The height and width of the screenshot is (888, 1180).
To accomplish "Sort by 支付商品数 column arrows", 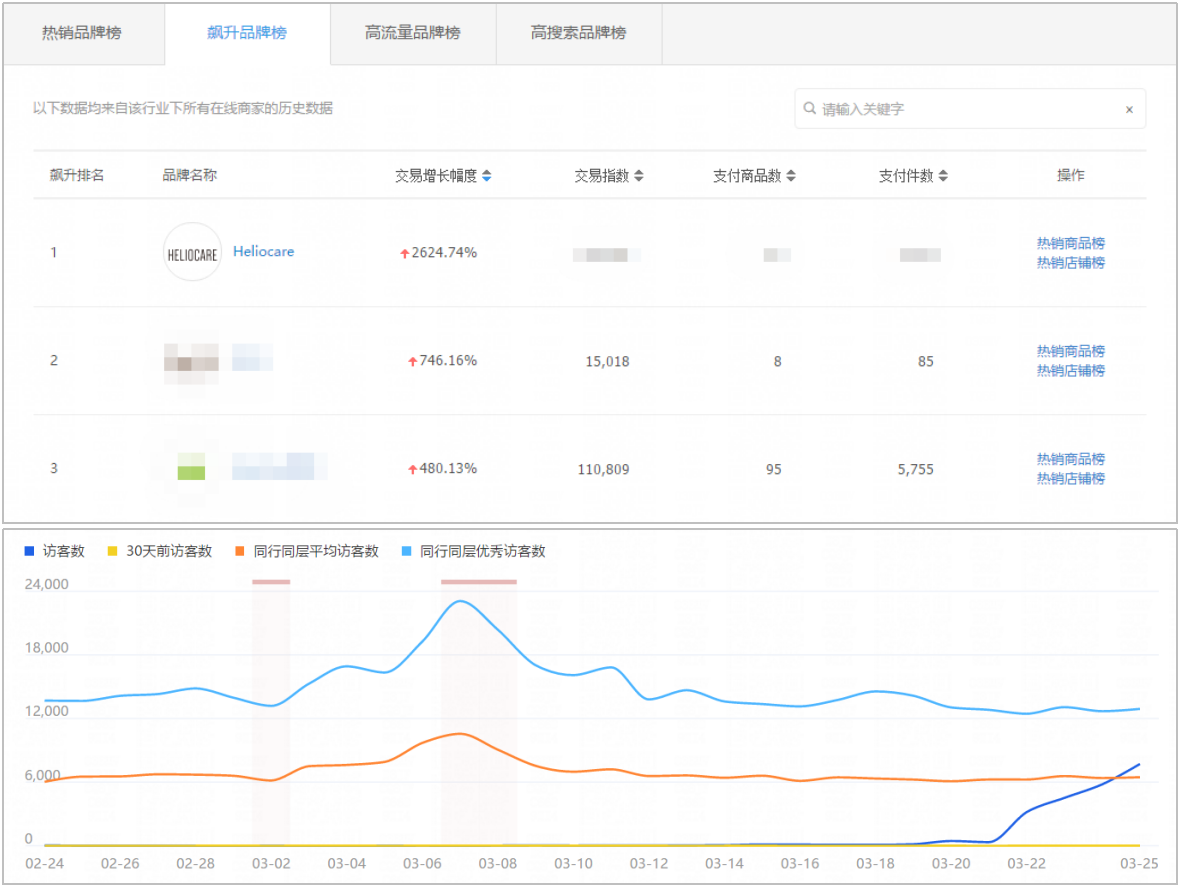I will (791, 176).
